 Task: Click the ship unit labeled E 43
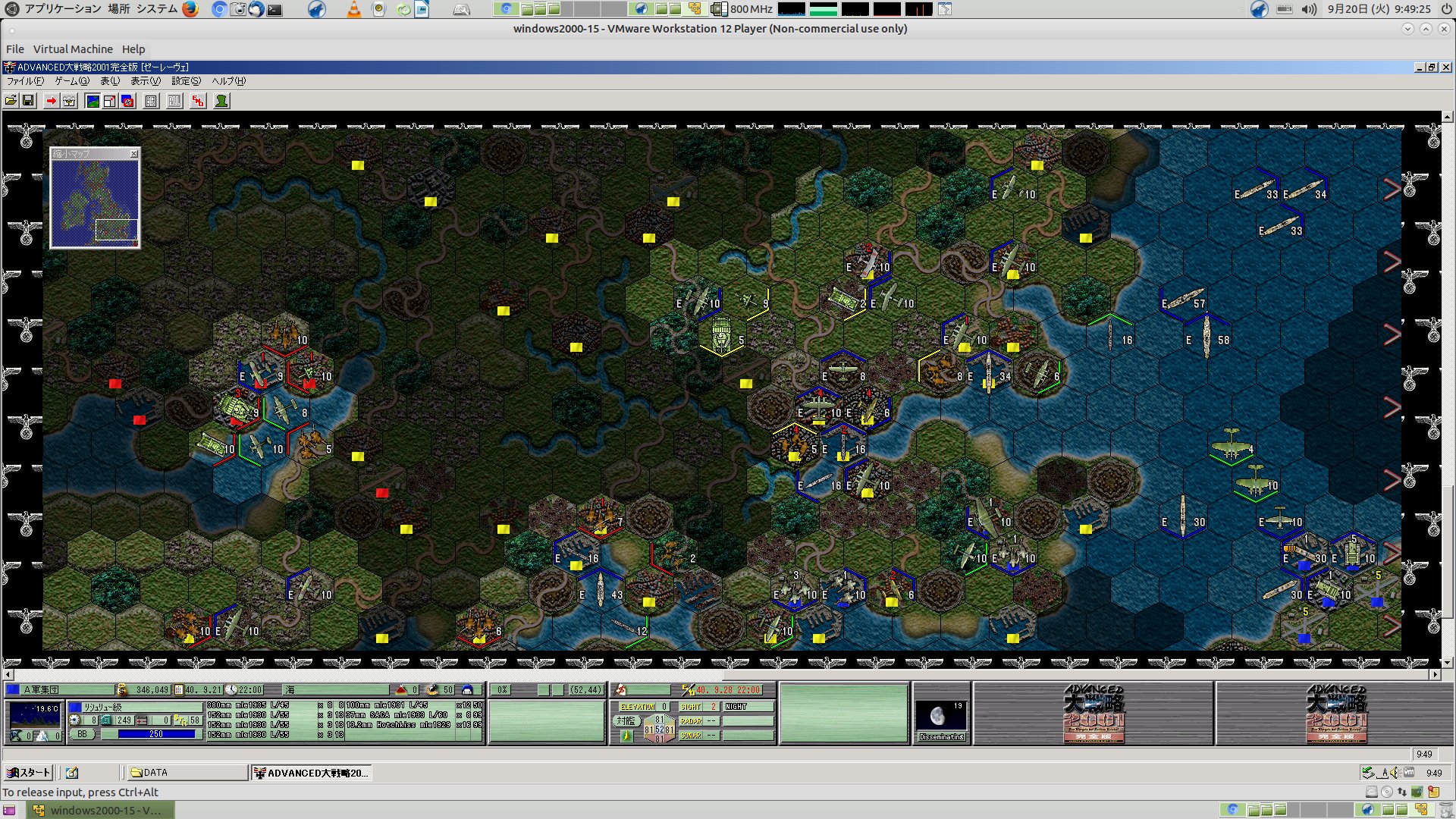coord(600,591)
